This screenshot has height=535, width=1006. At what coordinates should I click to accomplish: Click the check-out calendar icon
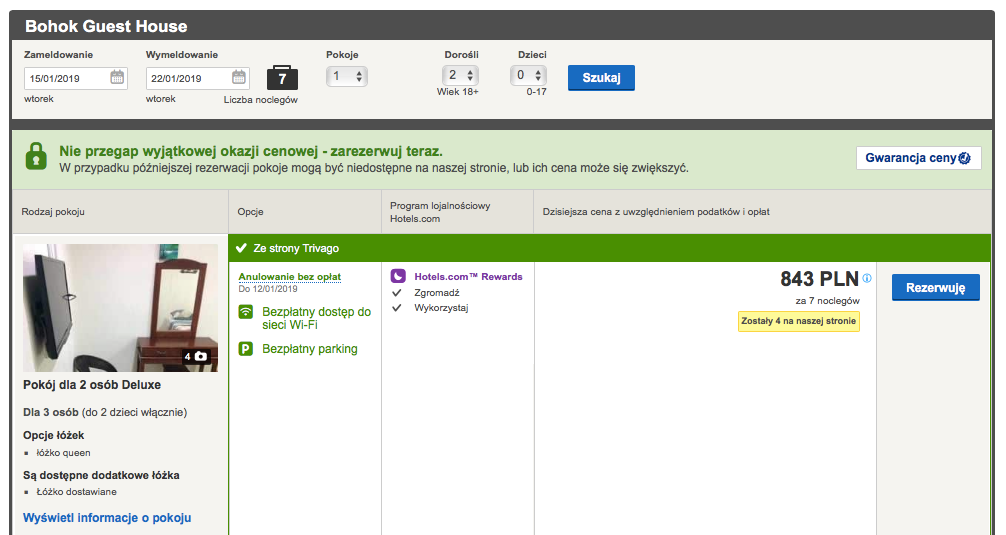[x=239, y=77]
